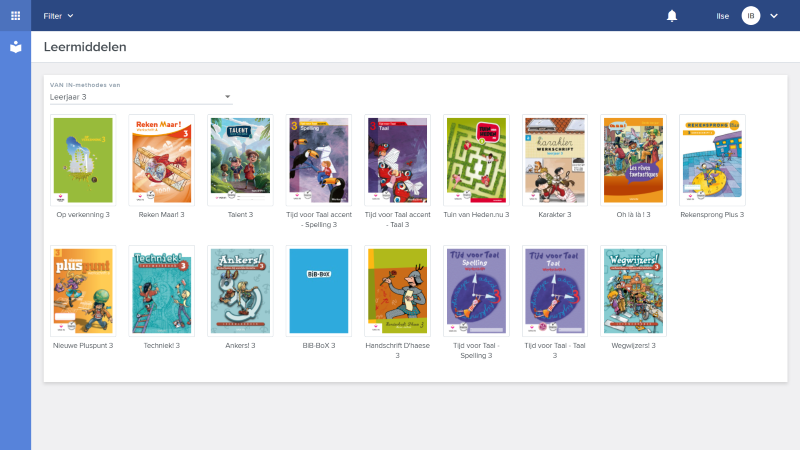Click the 'Tuin van Heden.nu 3' title
Screen dimensions: 800x450
[x=476, y=215]
